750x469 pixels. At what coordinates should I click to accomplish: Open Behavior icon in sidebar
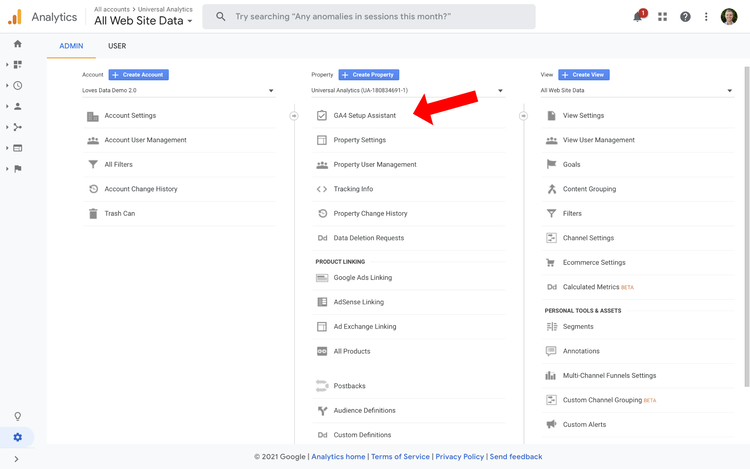(x=18, y=148)
